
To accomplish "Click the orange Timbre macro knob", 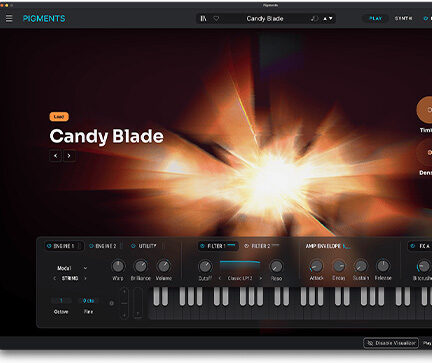I will (426, 110).
